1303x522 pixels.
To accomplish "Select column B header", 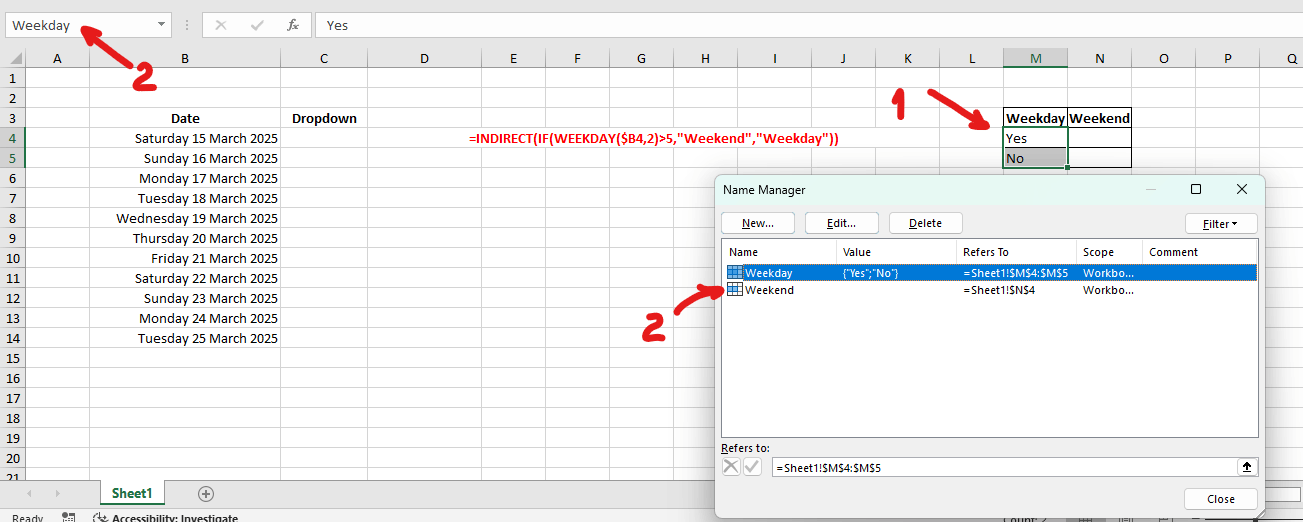I will pos(185,59).
